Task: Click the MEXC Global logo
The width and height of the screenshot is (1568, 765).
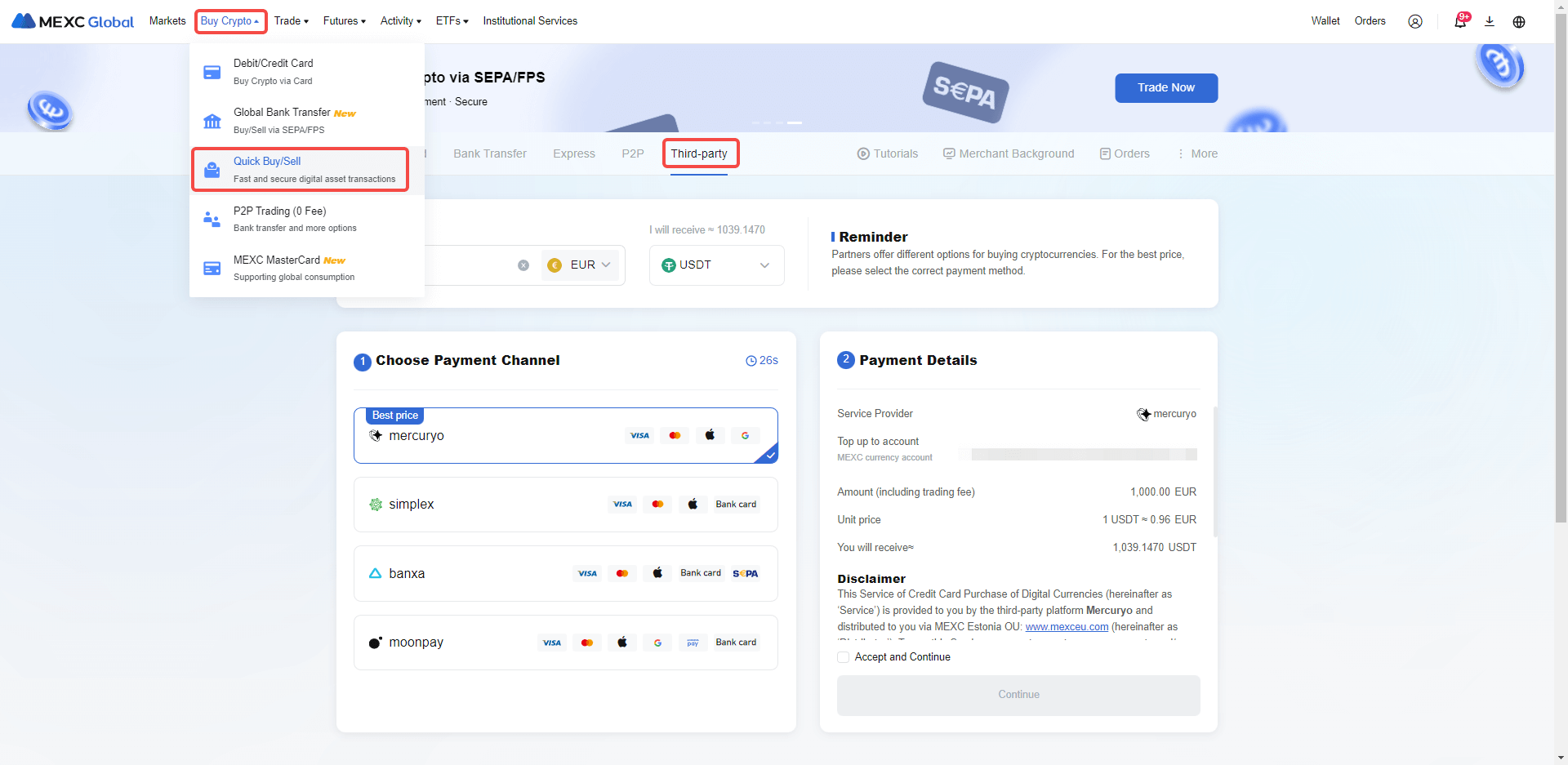Action: click(73, 22)
